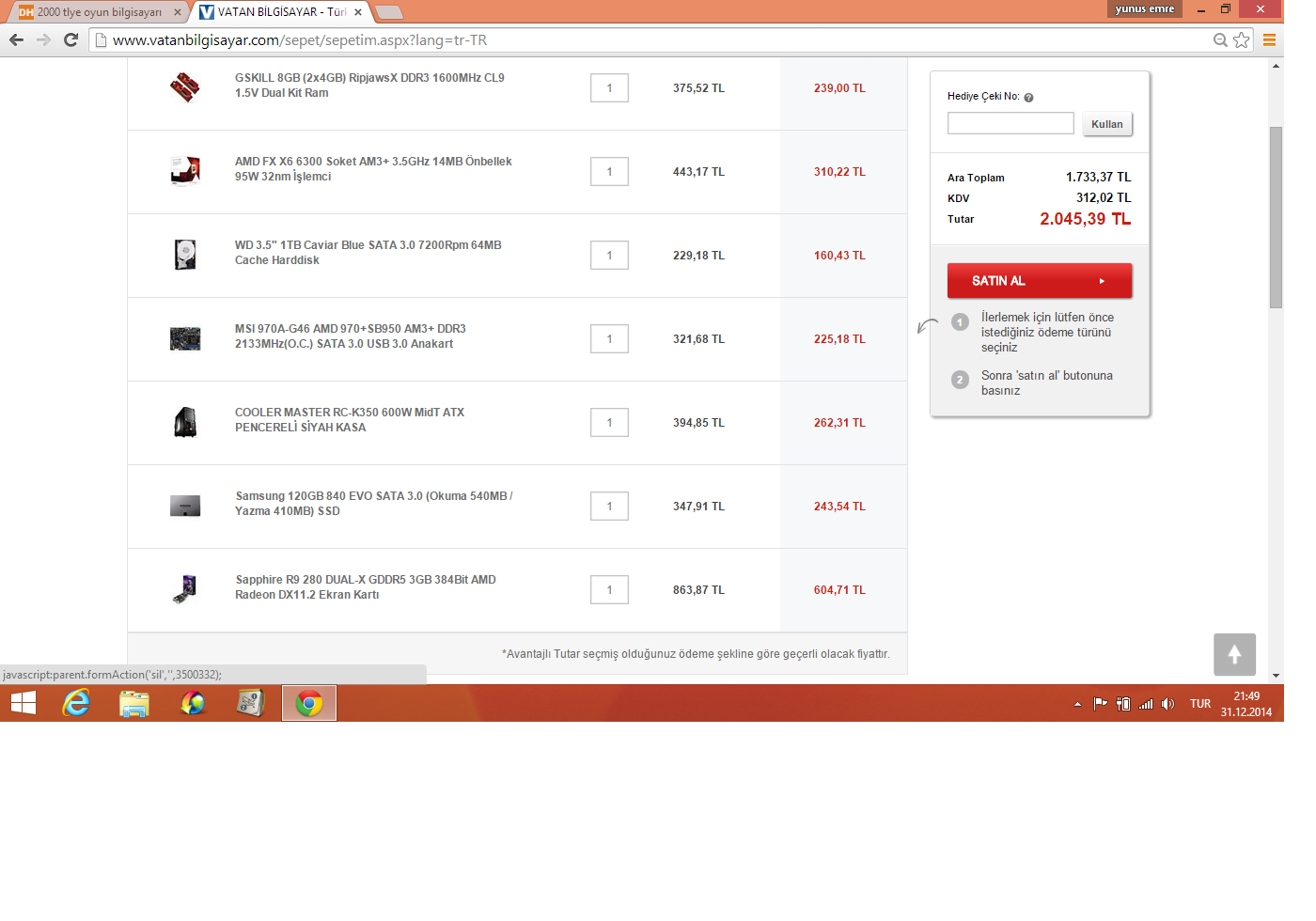
Task: Click the Kullan button for gift code
Action: click(x=1106, y=124)
